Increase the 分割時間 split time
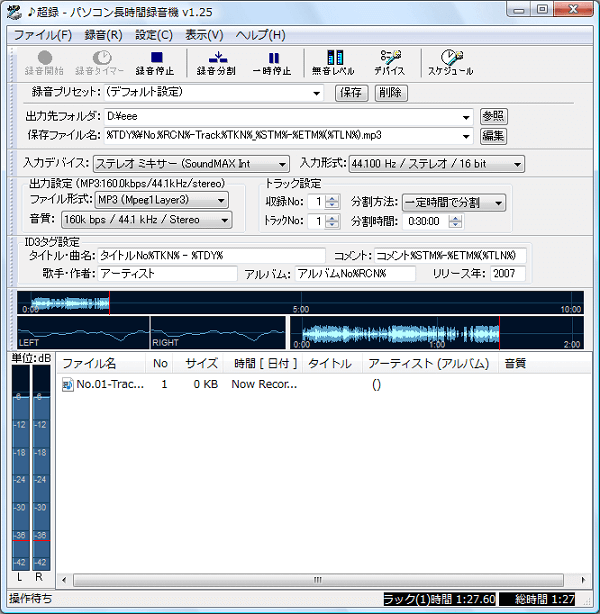Screen dimensions: 600x614 coord(455,219)
